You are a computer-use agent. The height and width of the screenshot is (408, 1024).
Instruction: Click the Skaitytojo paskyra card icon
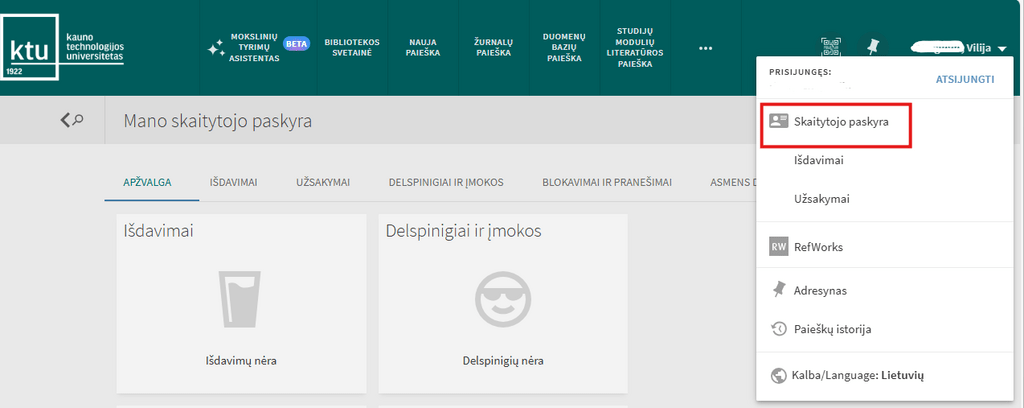778,121
